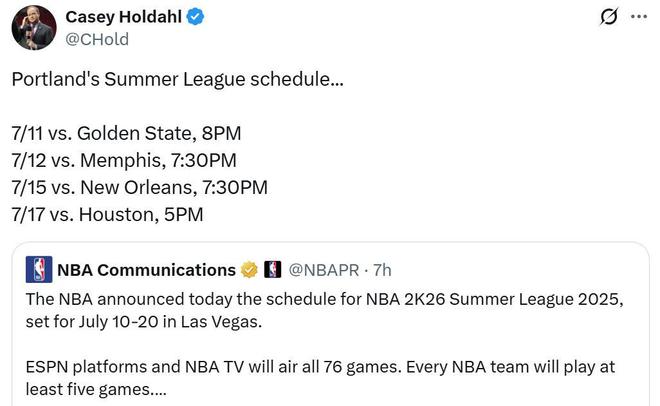Expand the truncated 'least five games....' text
Screen dimensions: 660x406
click(96, 389)
